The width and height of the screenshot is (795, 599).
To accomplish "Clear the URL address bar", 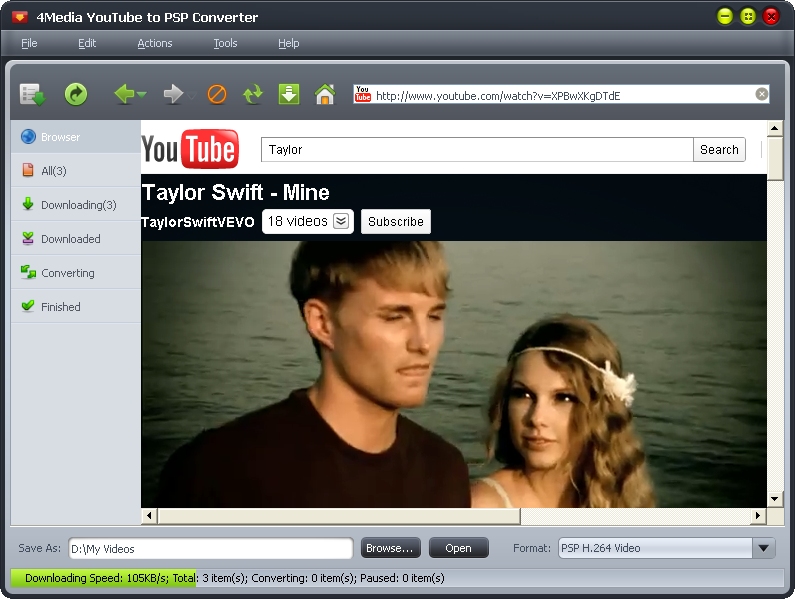I will point(762,94).
